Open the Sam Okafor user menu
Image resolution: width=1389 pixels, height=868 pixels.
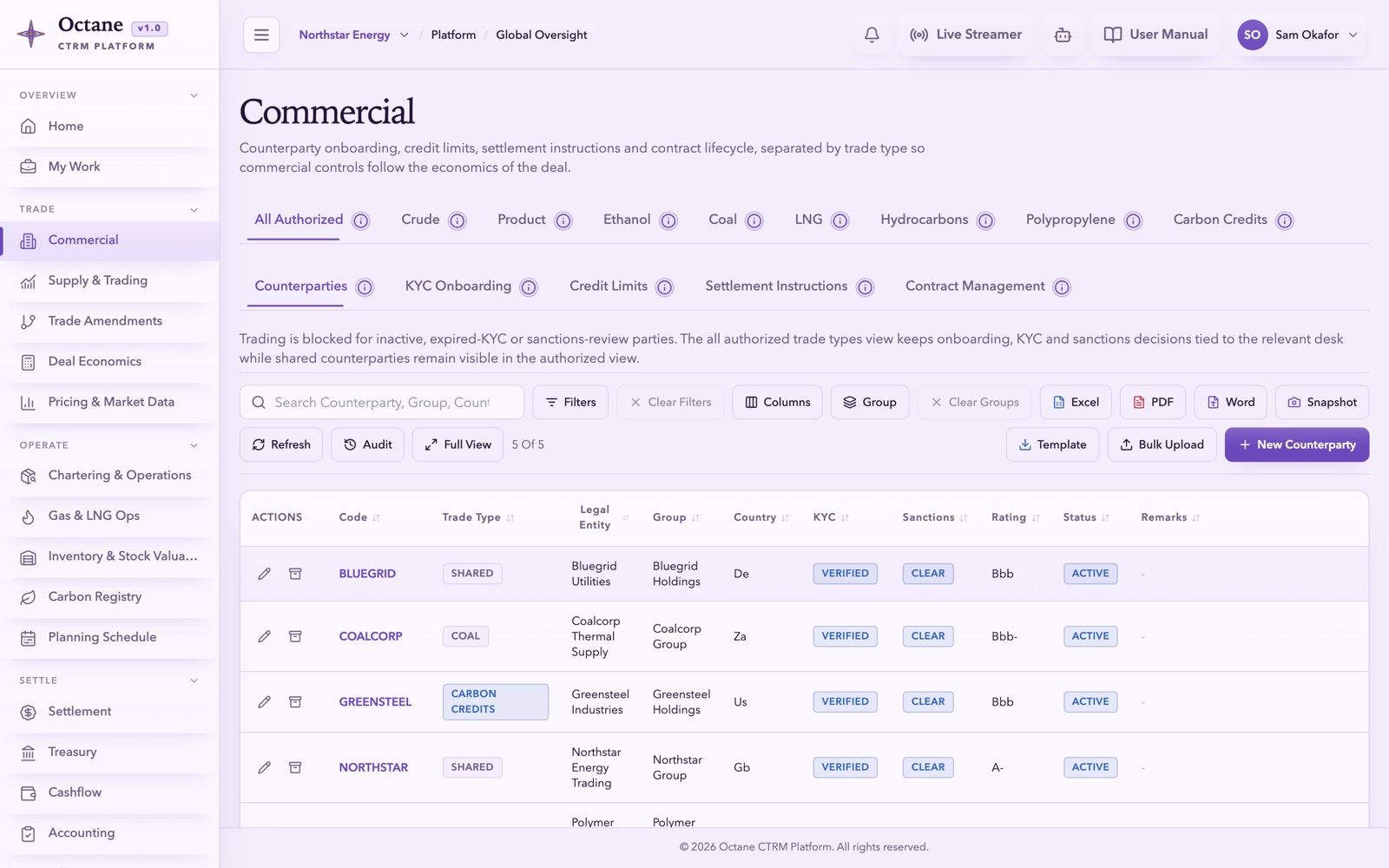point(1298,35)
